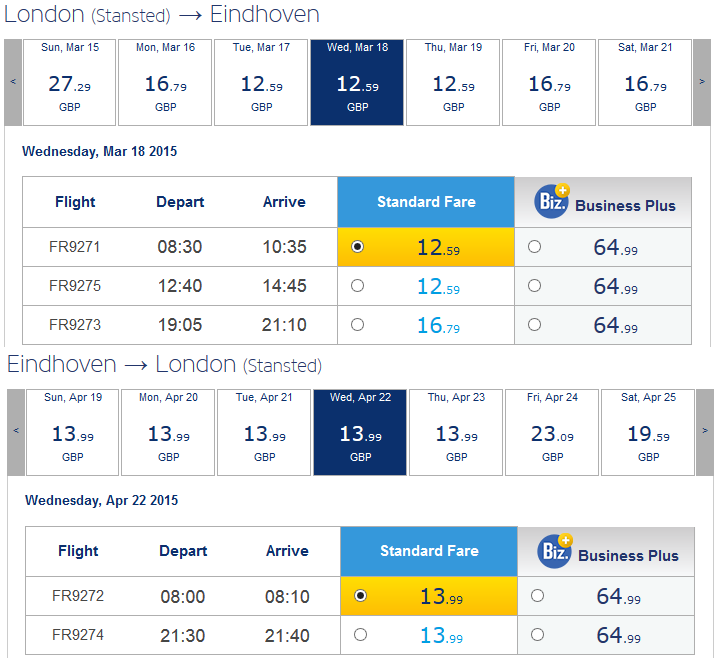Select the Sat, Mar 21 date tab

pyautogui.click(x=645, y=82)
